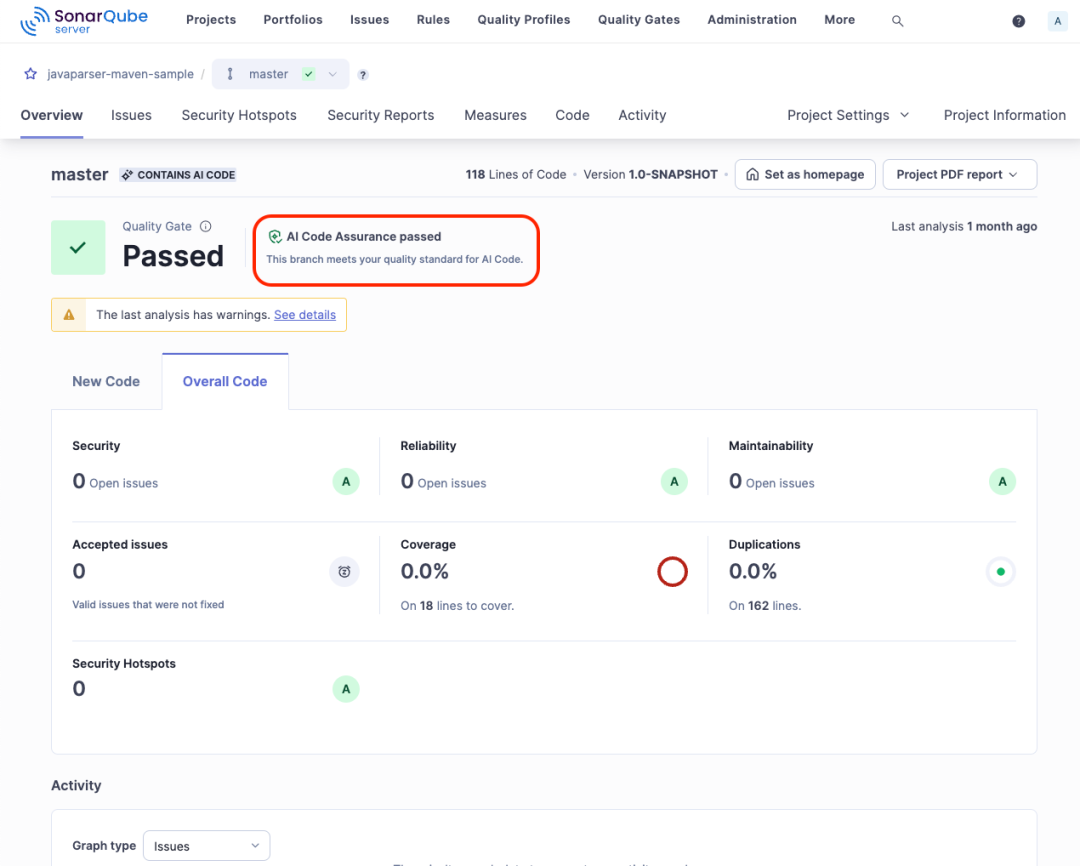Click the See details link in the warning
The height and width of the screenshot is (866, 1080).
click(305, 314)
